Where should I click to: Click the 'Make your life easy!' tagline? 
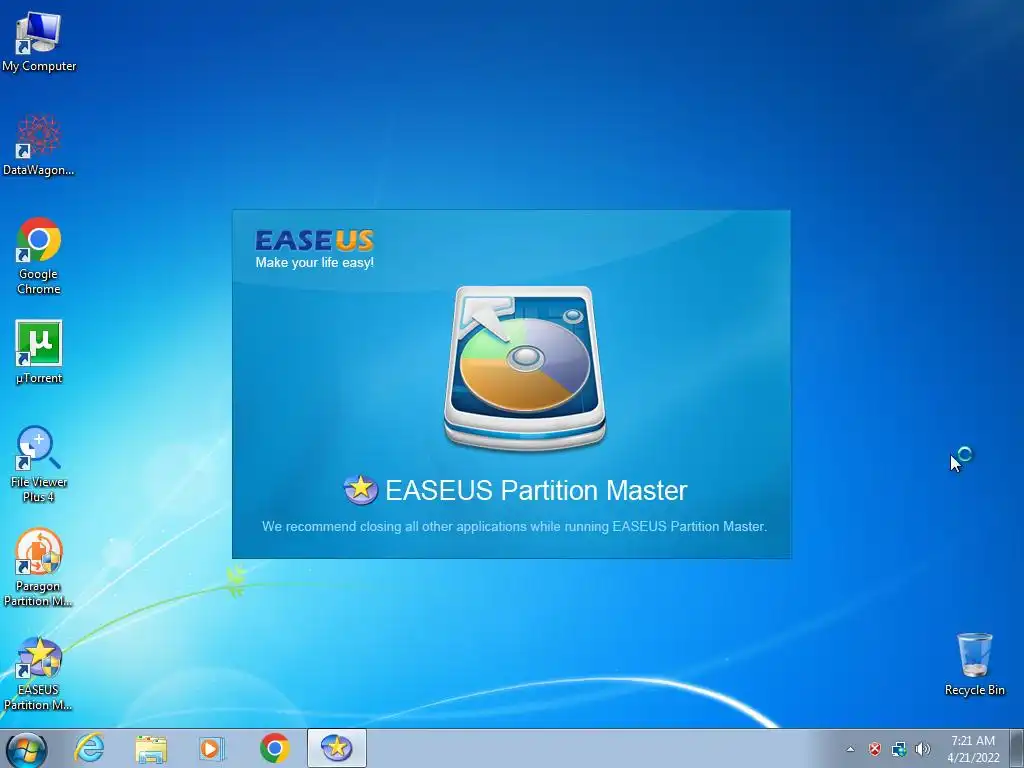tap(314, 263)
